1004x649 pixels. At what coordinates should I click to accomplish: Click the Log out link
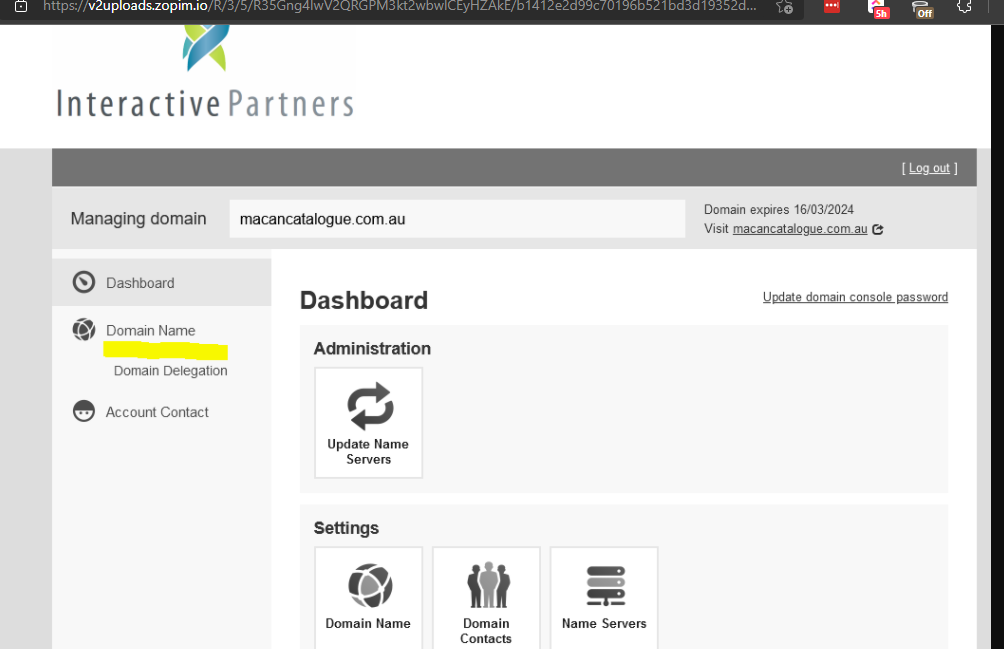(930, 168)
